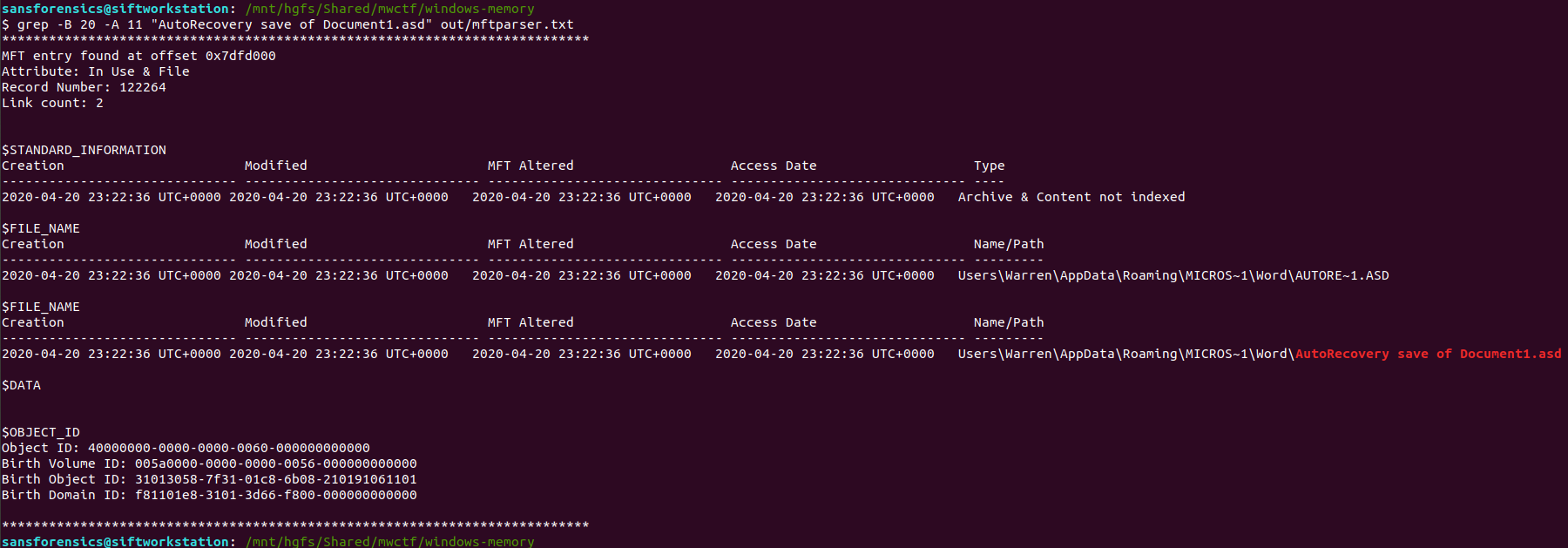Screen dimensions: 1568x548
Task: Click the $OBJECT_ID section header
Action: (41, 432)
